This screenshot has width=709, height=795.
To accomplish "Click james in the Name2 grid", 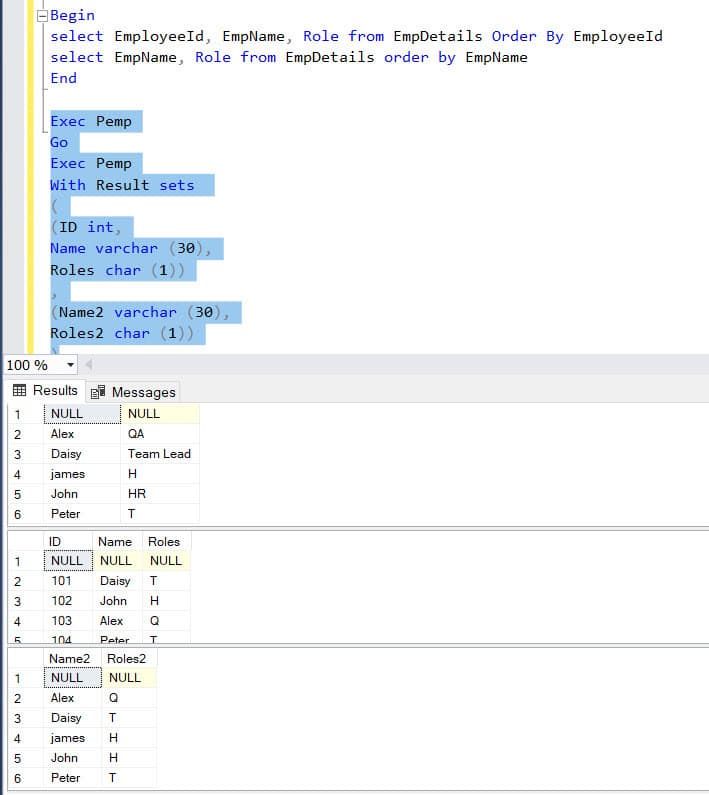I will 73,738.
